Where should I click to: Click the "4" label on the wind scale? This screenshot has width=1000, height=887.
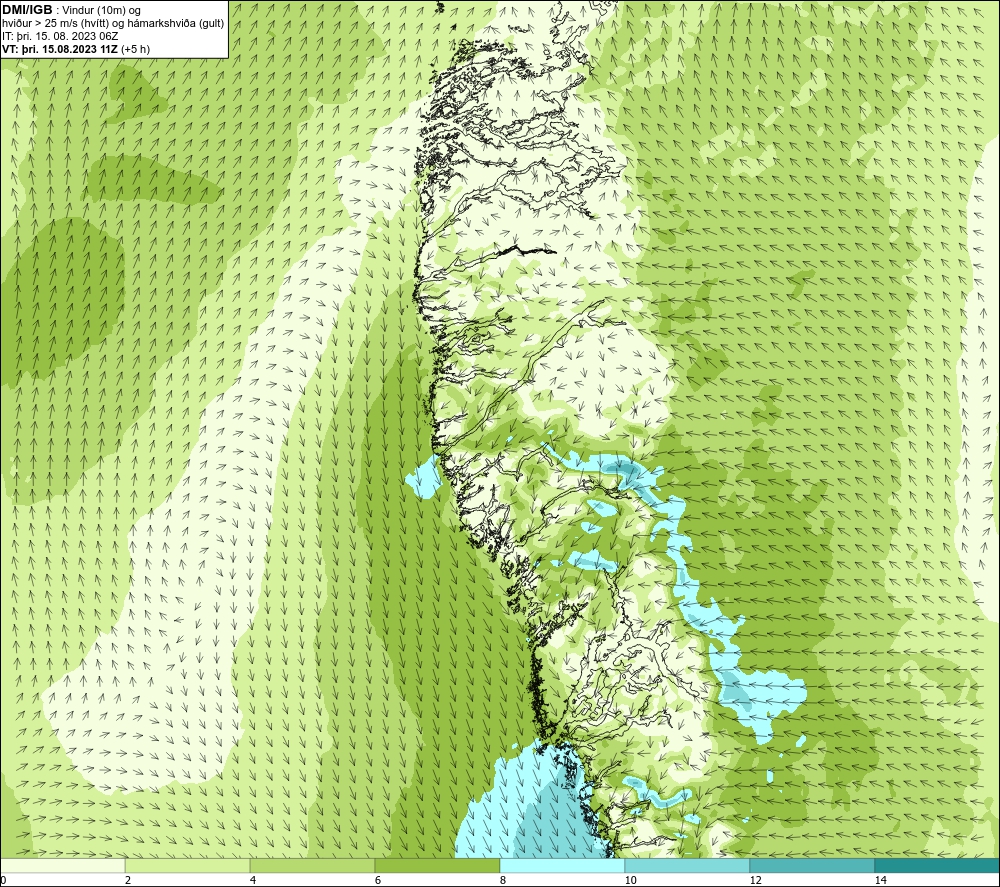pos(253,881)
